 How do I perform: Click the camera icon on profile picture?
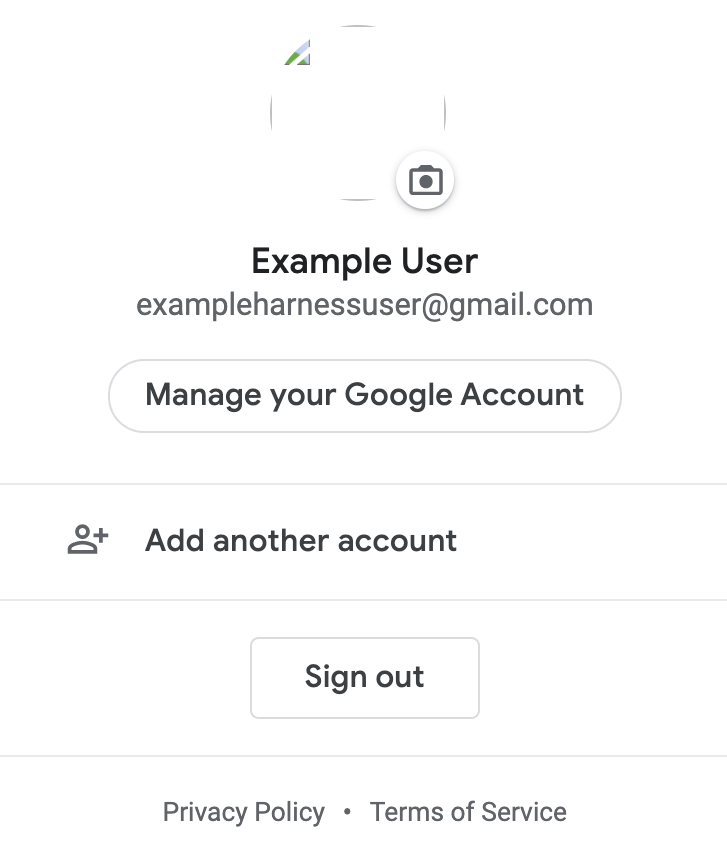point(426,181)
